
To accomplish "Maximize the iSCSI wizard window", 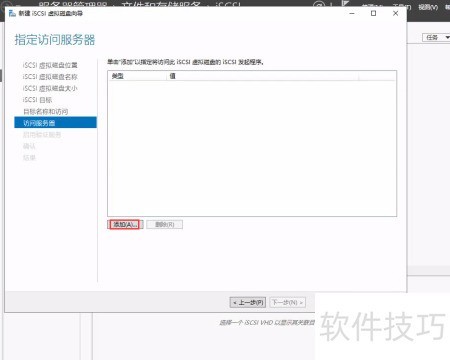I will (x=374, y=13).
